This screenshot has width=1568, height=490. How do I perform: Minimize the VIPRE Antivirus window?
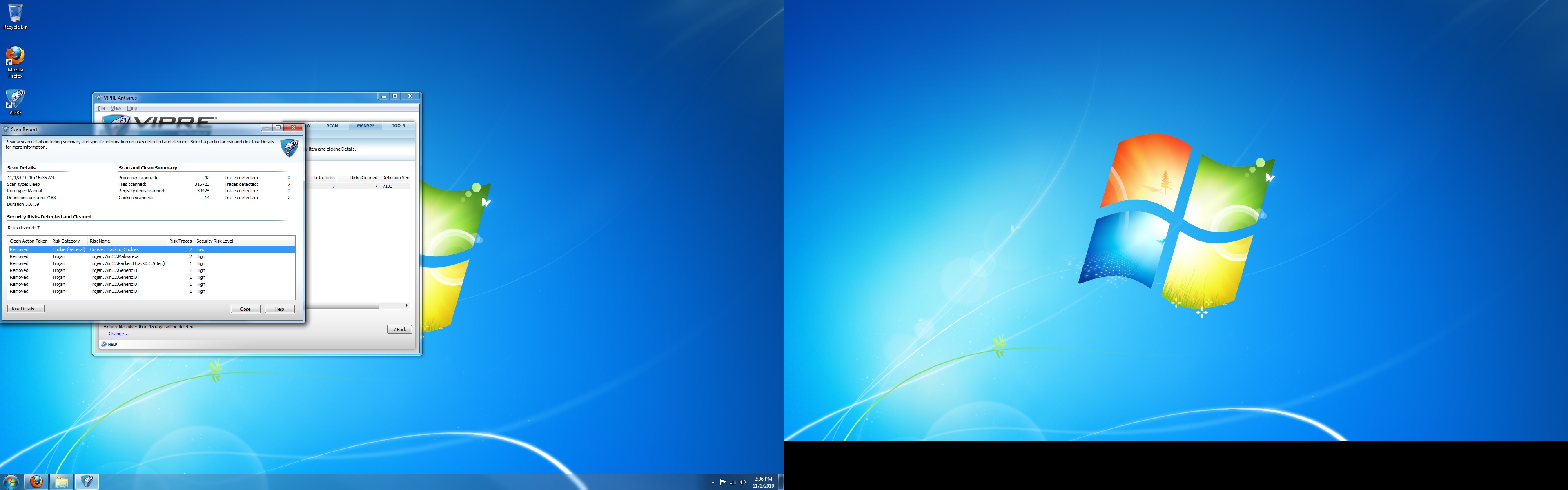(383, 96)
